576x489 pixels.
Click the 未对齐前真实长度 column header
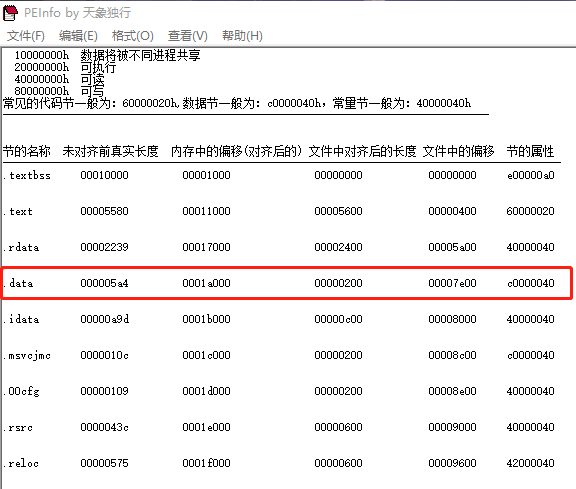click(x=111, y=151)
